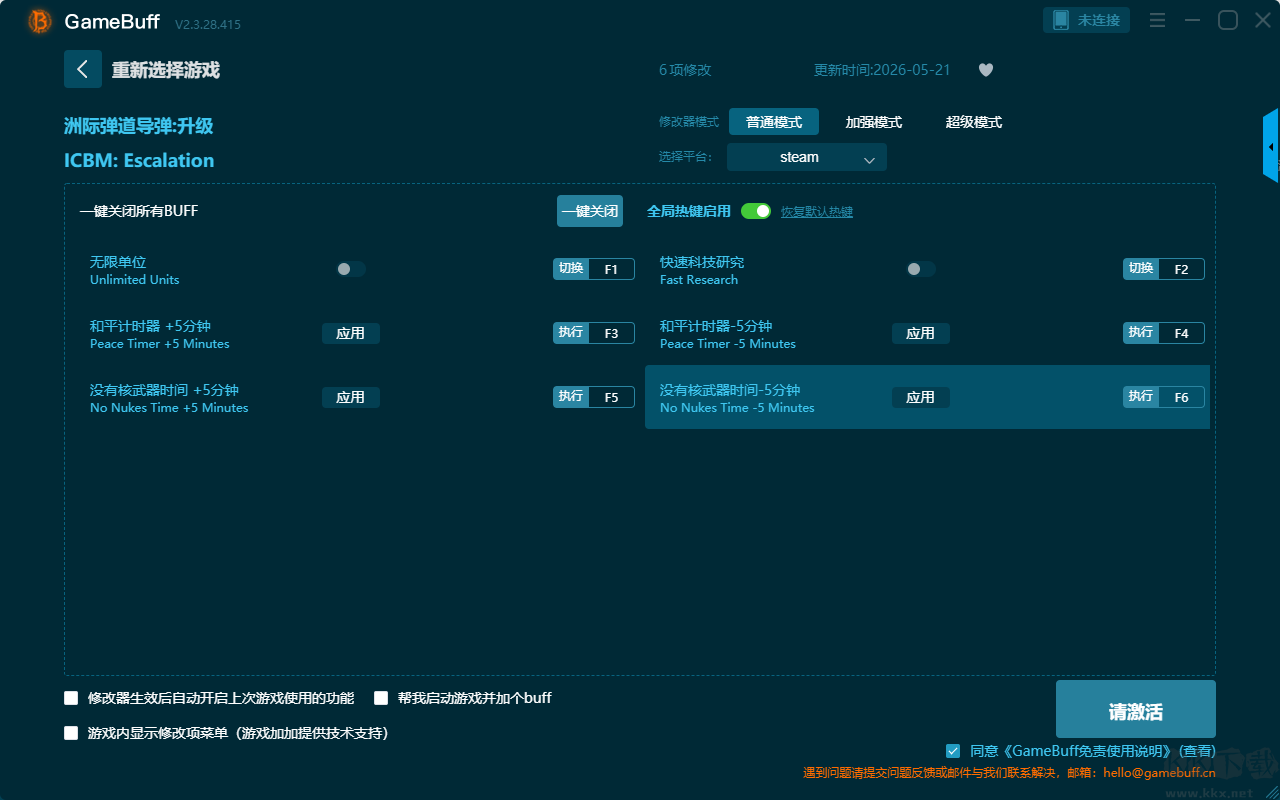
Task: Click the Unlimited Units label
Action: (x=135, y=280)
